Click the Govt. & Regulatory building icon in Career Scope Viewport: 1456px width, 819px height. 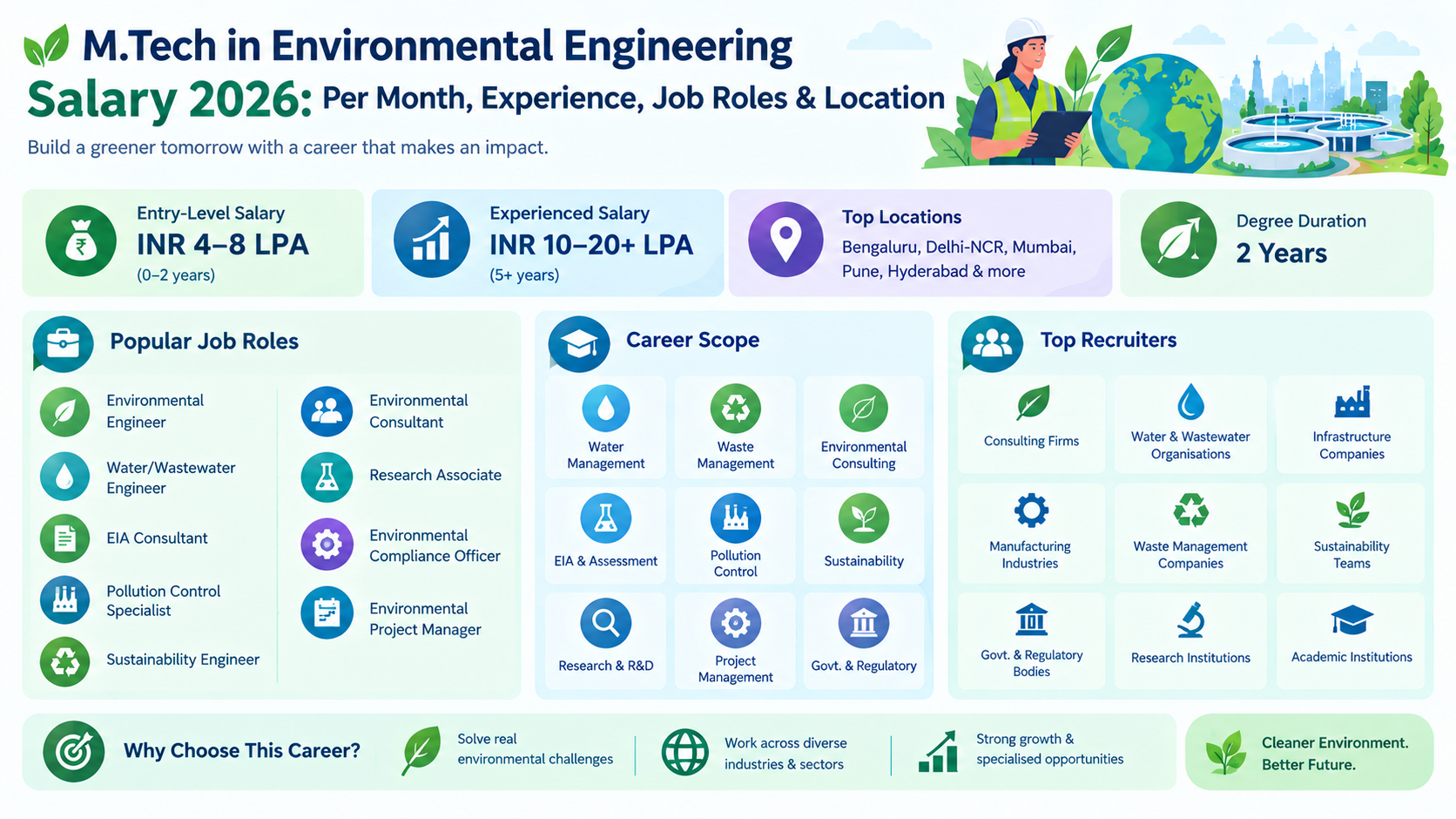click(x=864, y=623)
